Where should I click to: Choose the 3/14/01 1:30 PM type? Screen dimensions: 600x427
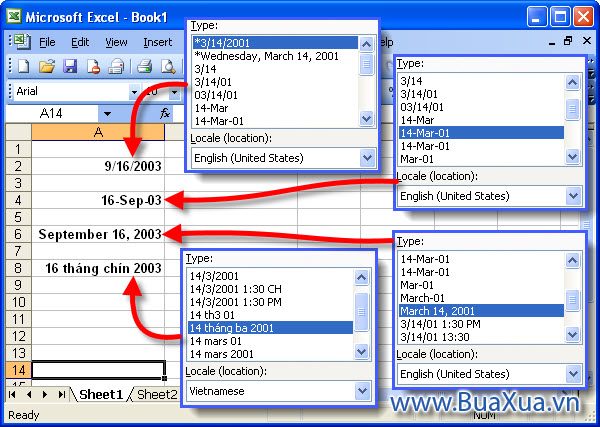pos(481,324)
